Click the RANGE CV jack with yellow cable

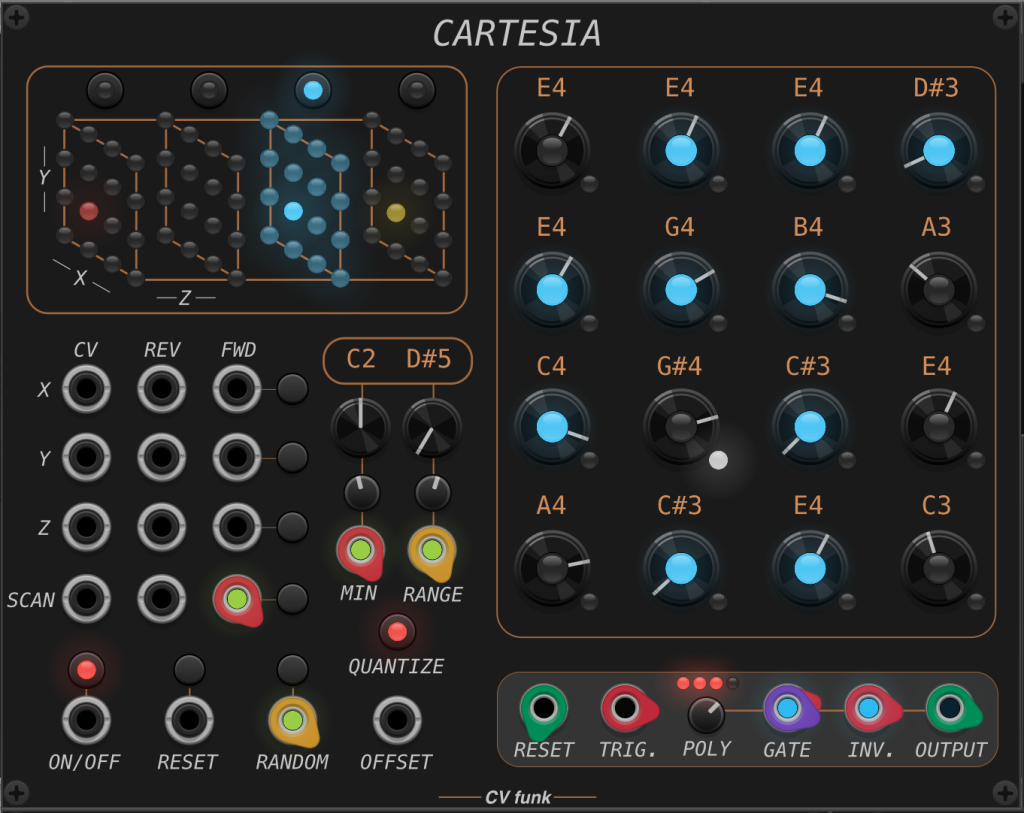[x=432, y=550]
